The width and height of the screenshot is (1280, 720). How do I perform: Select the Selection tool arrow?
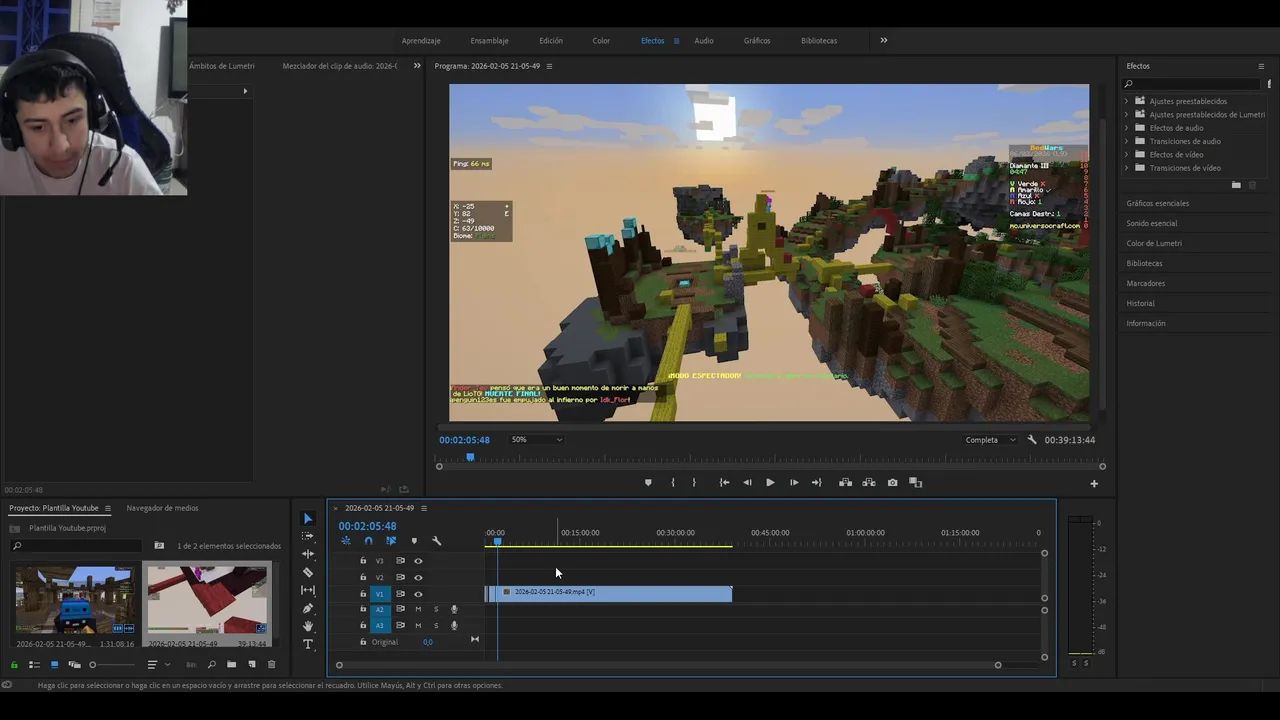[308, 518]
